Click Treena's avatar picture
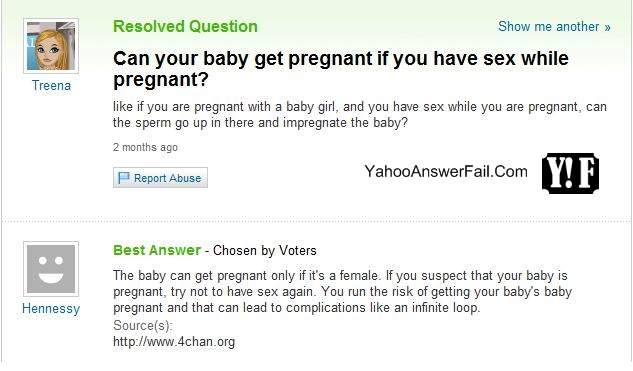Image resolution: width=633 pixels, height=371 pixels. pyautogui.click(x=51, y=46)
